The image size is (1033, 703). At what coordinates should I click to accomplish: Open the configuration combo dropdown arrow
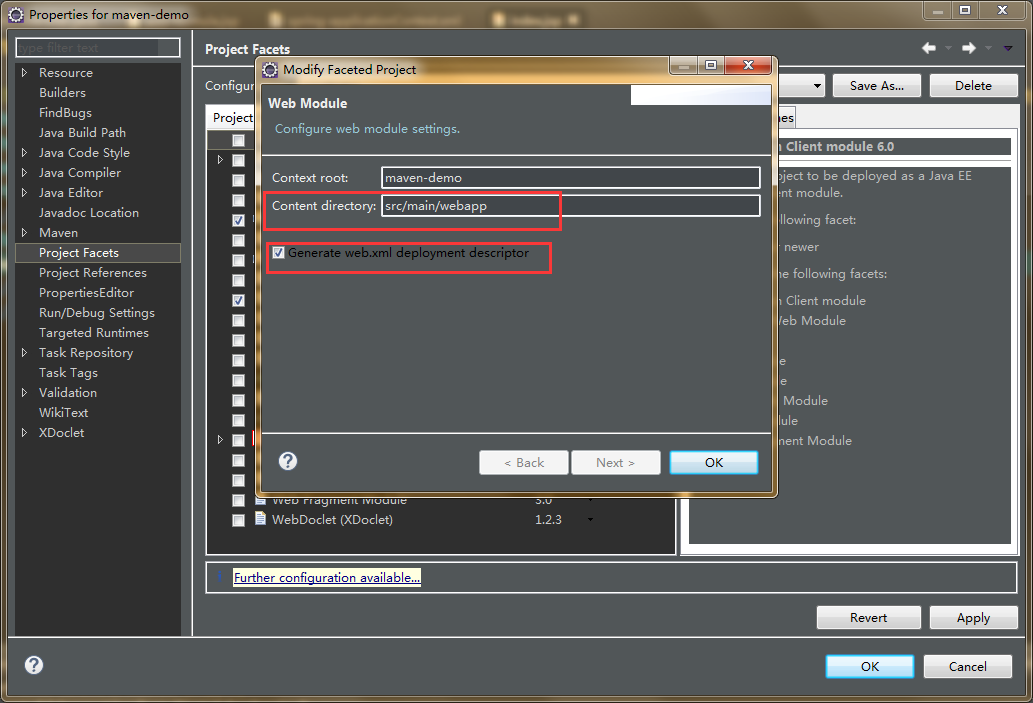[x=817, y=86]
